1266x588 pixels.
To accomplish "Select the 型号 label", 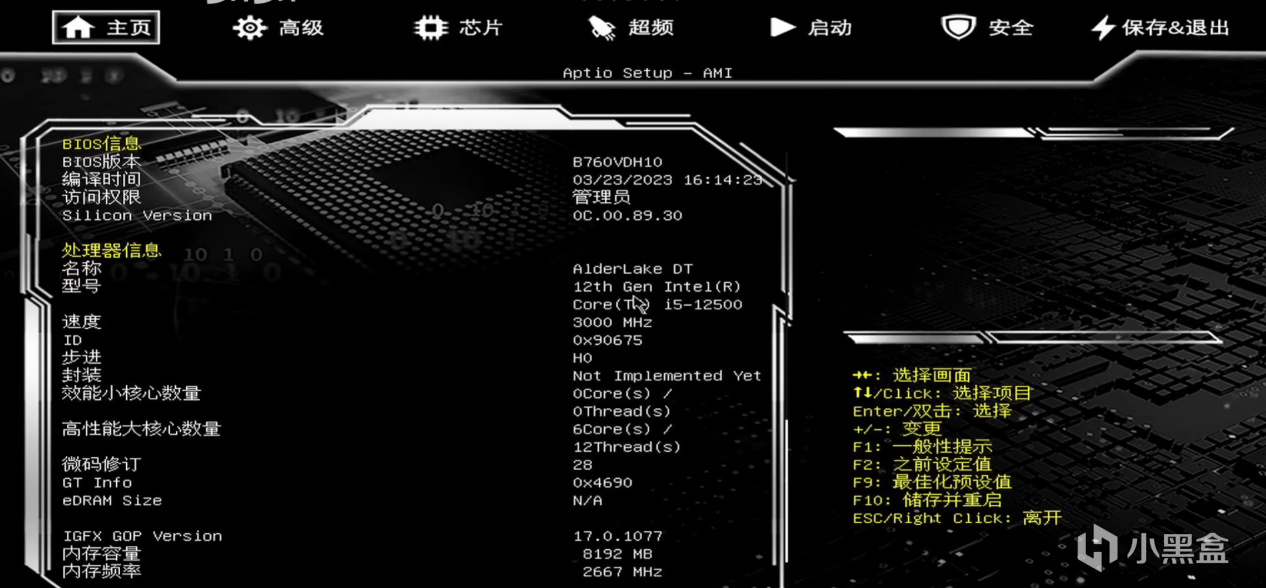I will [82, 287].
